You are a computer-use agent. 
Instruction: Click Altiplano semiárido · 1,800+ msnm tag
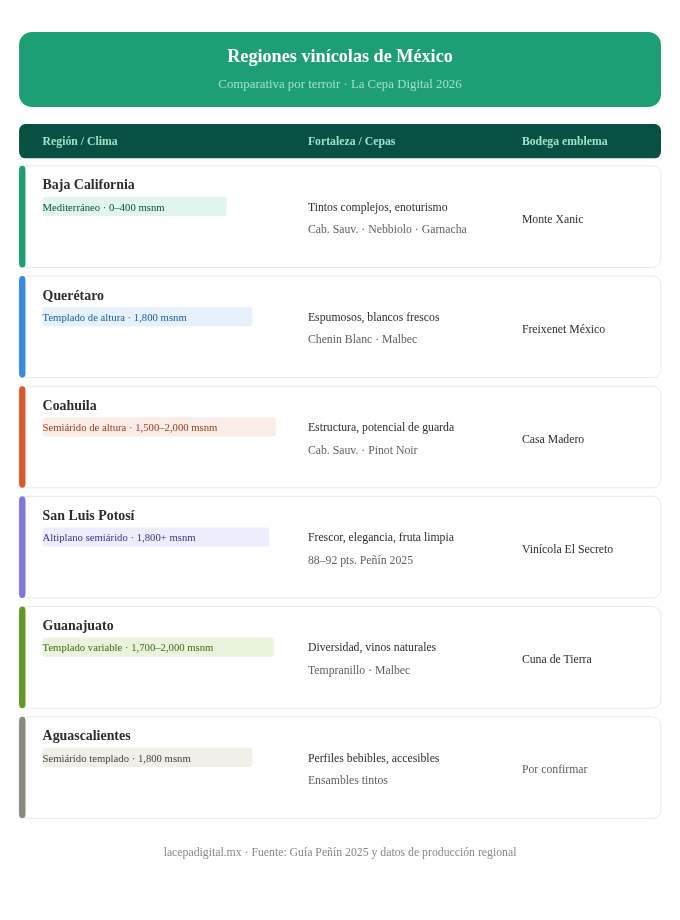coord(155,537)
